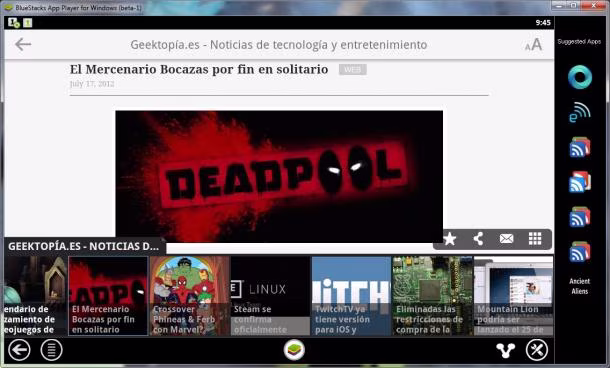This screenshot has width=610, height=368.
Task: Close the BlueStacks App Player window
Action: point(594,5)
